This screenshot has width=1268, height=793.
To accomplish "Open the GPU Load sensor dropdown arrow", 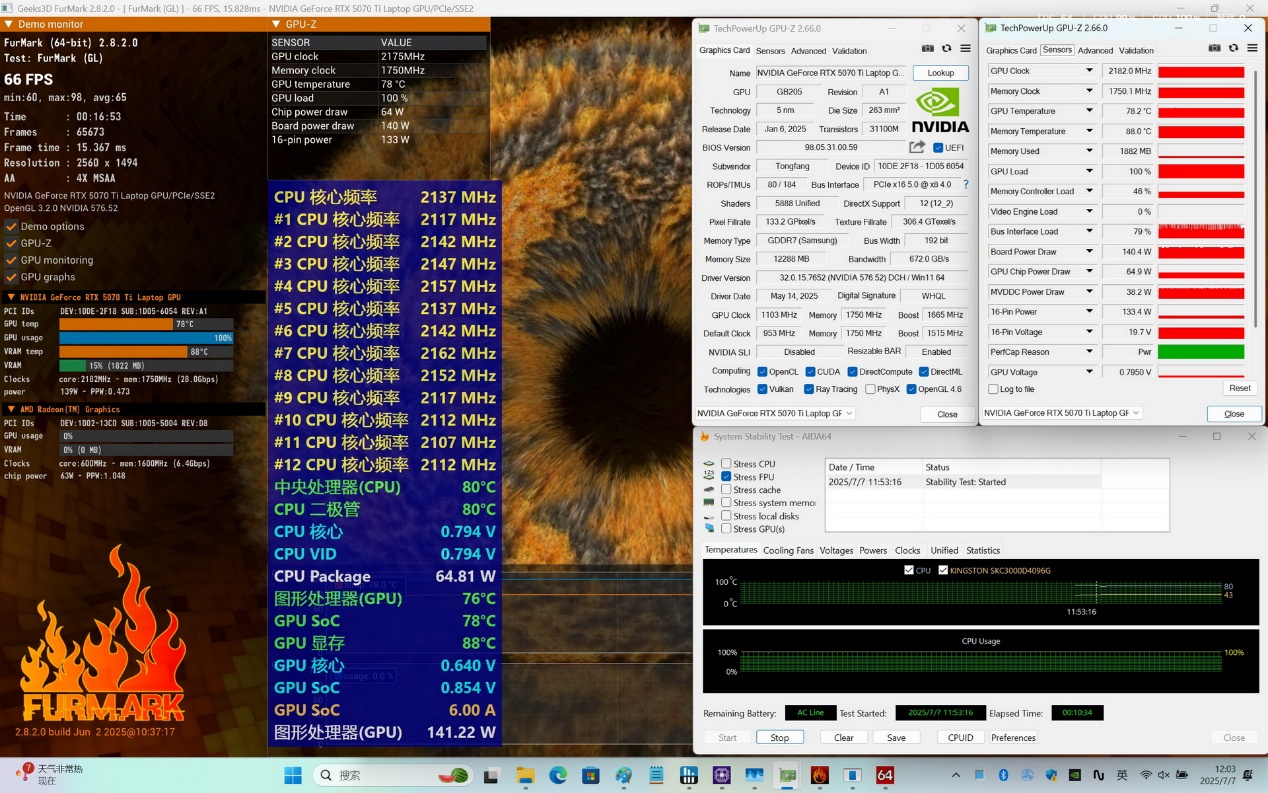I will tap(1089, 171).
